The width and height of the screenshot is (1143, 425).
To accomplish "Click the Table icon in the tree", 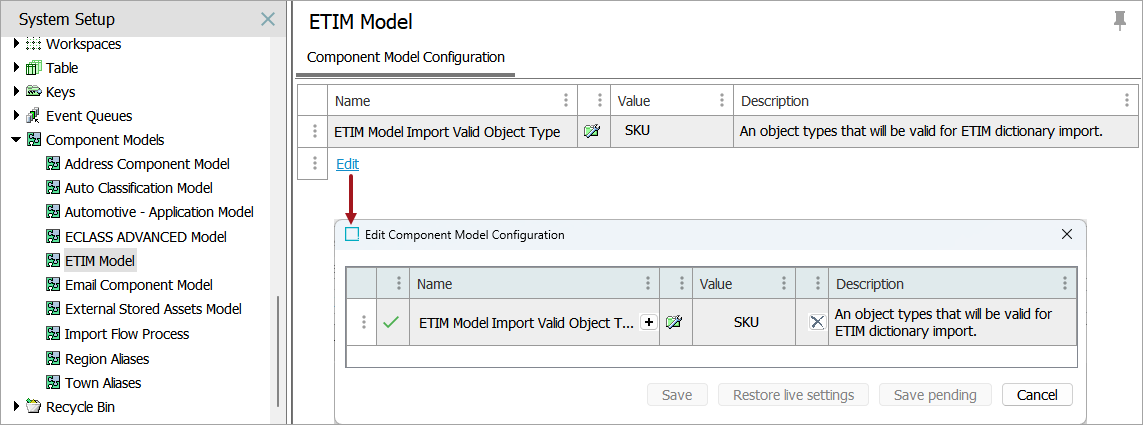I will [33, 68].
